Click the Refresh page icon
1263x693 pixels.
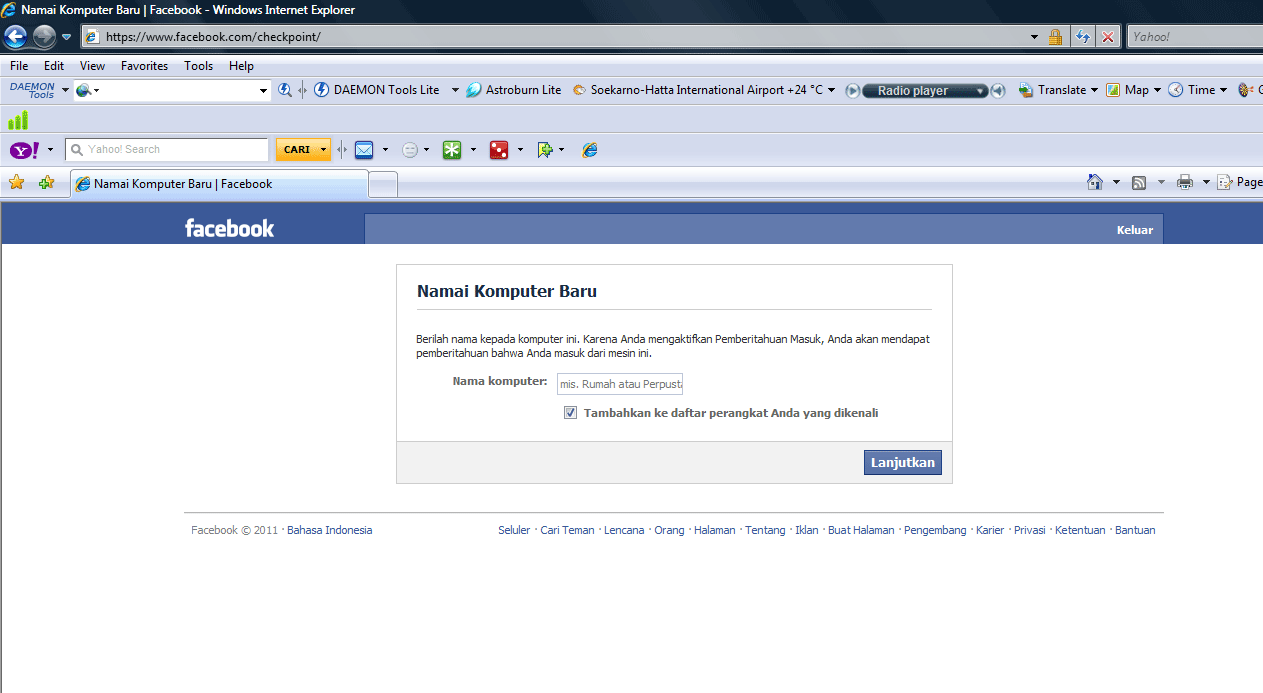pos(1082,37)
